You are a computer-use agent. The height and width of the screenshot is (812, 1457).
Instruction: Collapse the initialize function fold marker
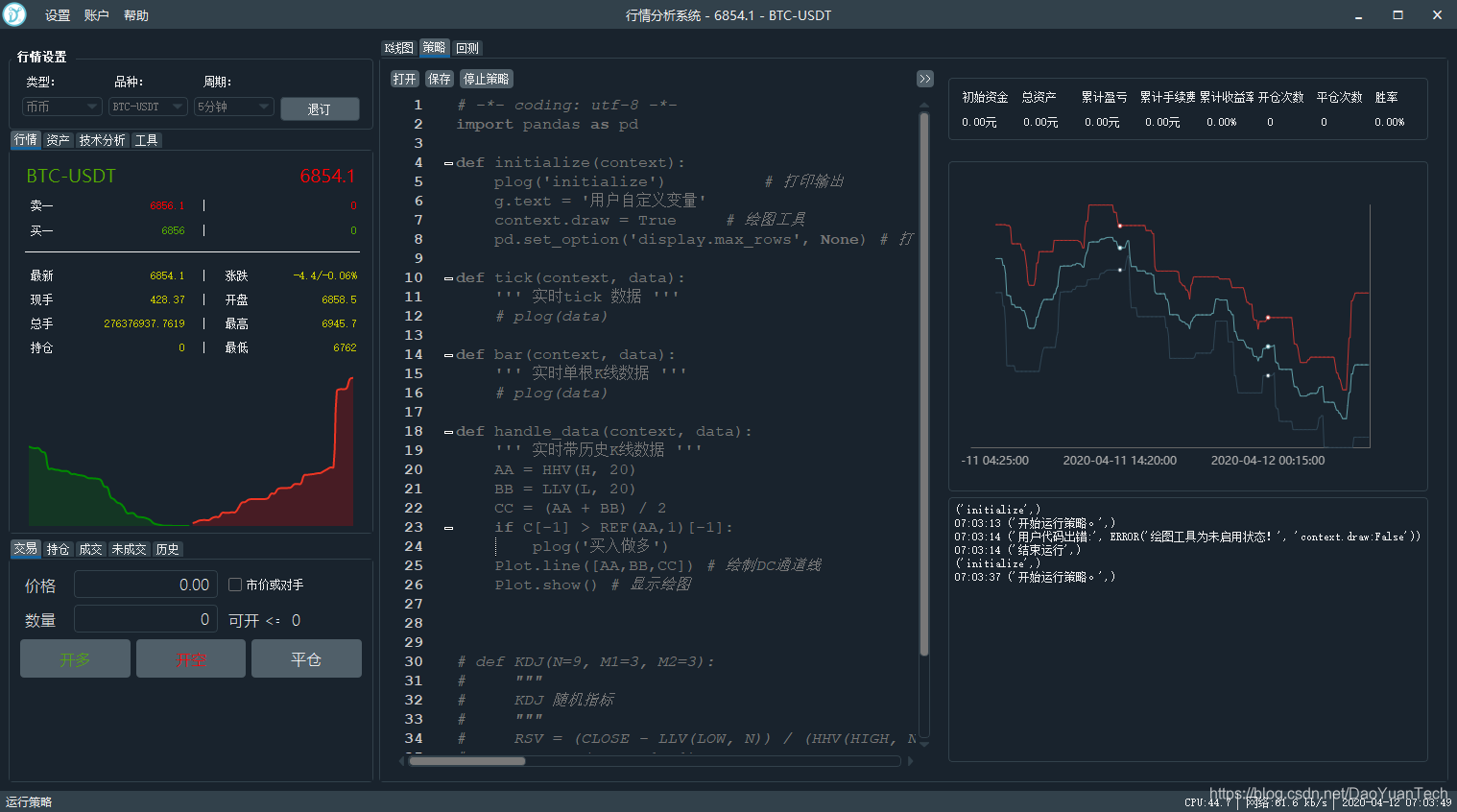448,163
